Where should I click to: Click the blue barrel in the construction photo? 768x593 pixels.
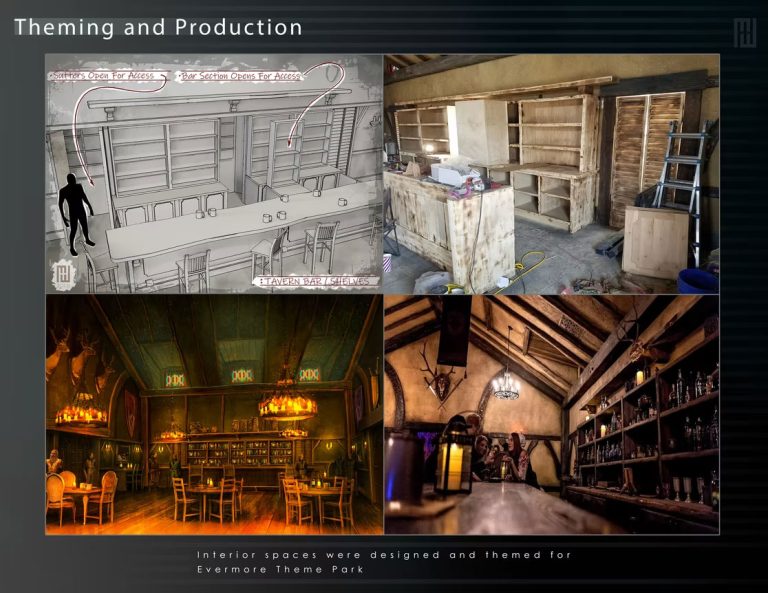[x=698, y=280]
